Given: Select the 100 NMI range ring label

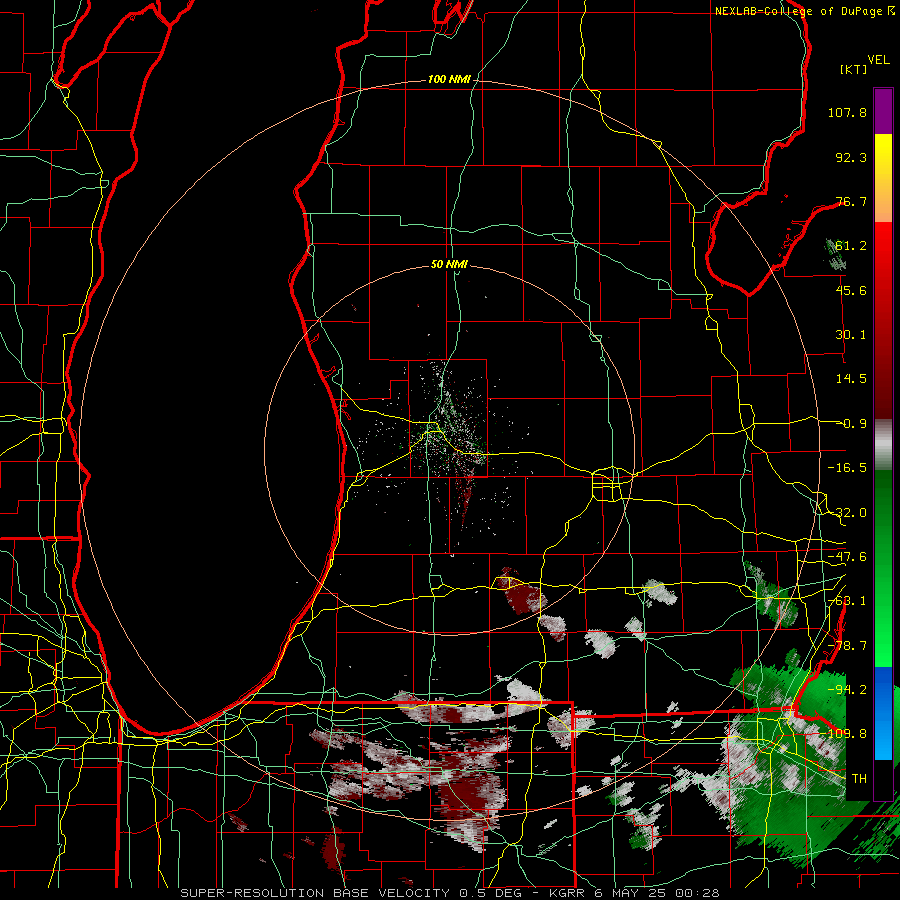Looking at the screenshot, I should tap(449, 79).
